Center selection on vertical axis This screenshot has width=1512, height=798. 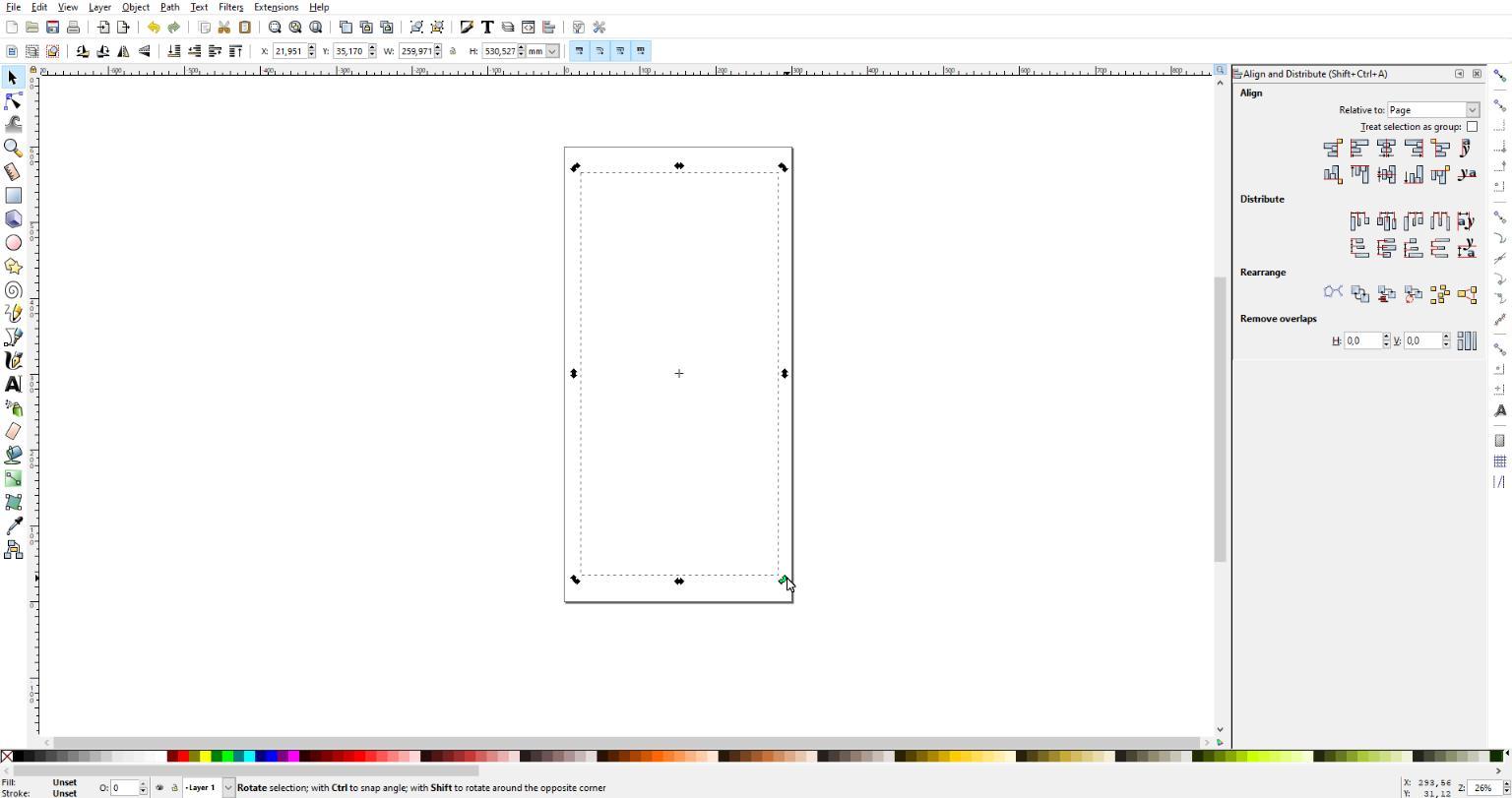[1386, 149]
